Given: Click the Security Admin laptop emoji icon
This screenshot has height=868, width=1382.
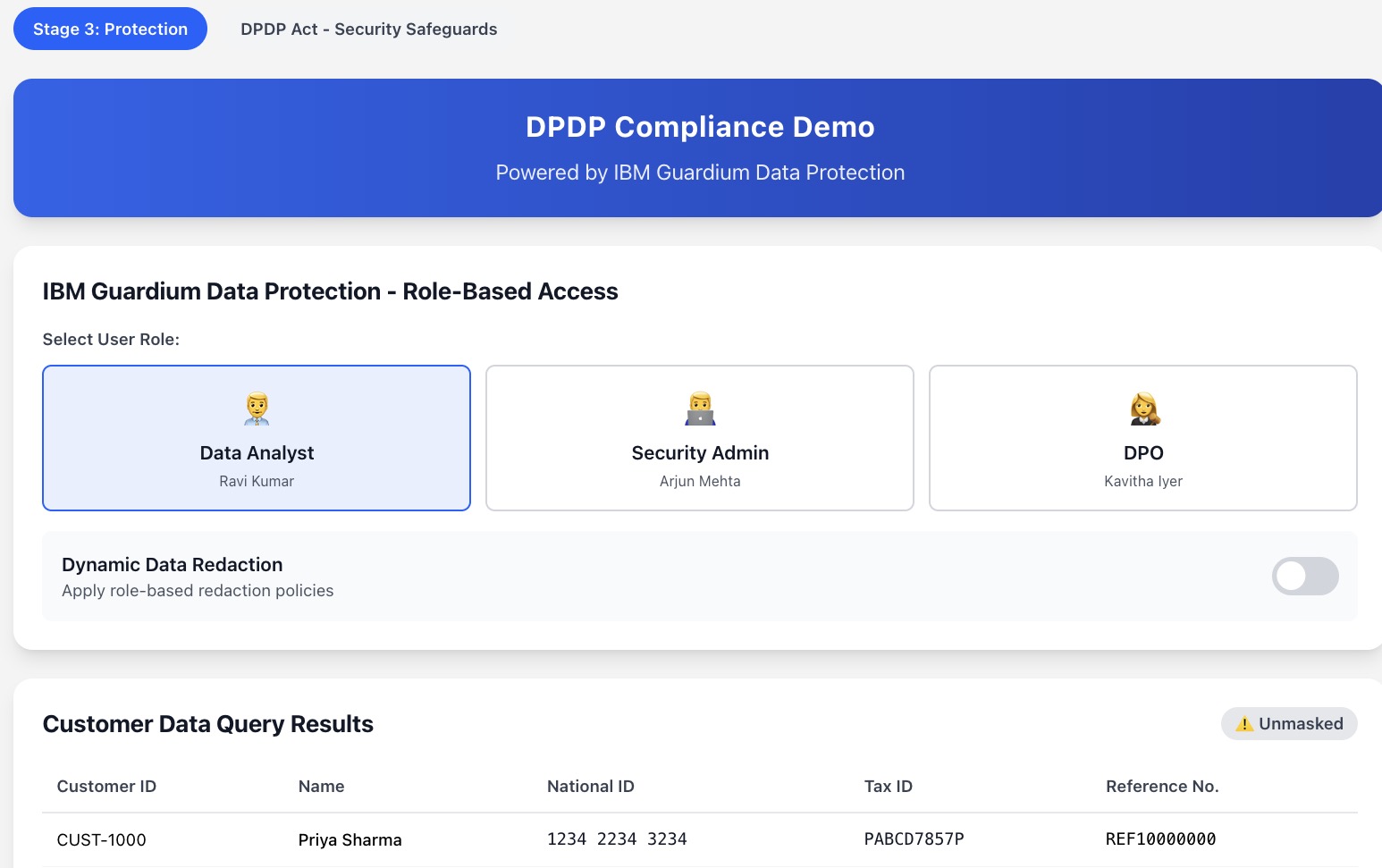Looking at the screenshot, I should [x=700, y=409].
